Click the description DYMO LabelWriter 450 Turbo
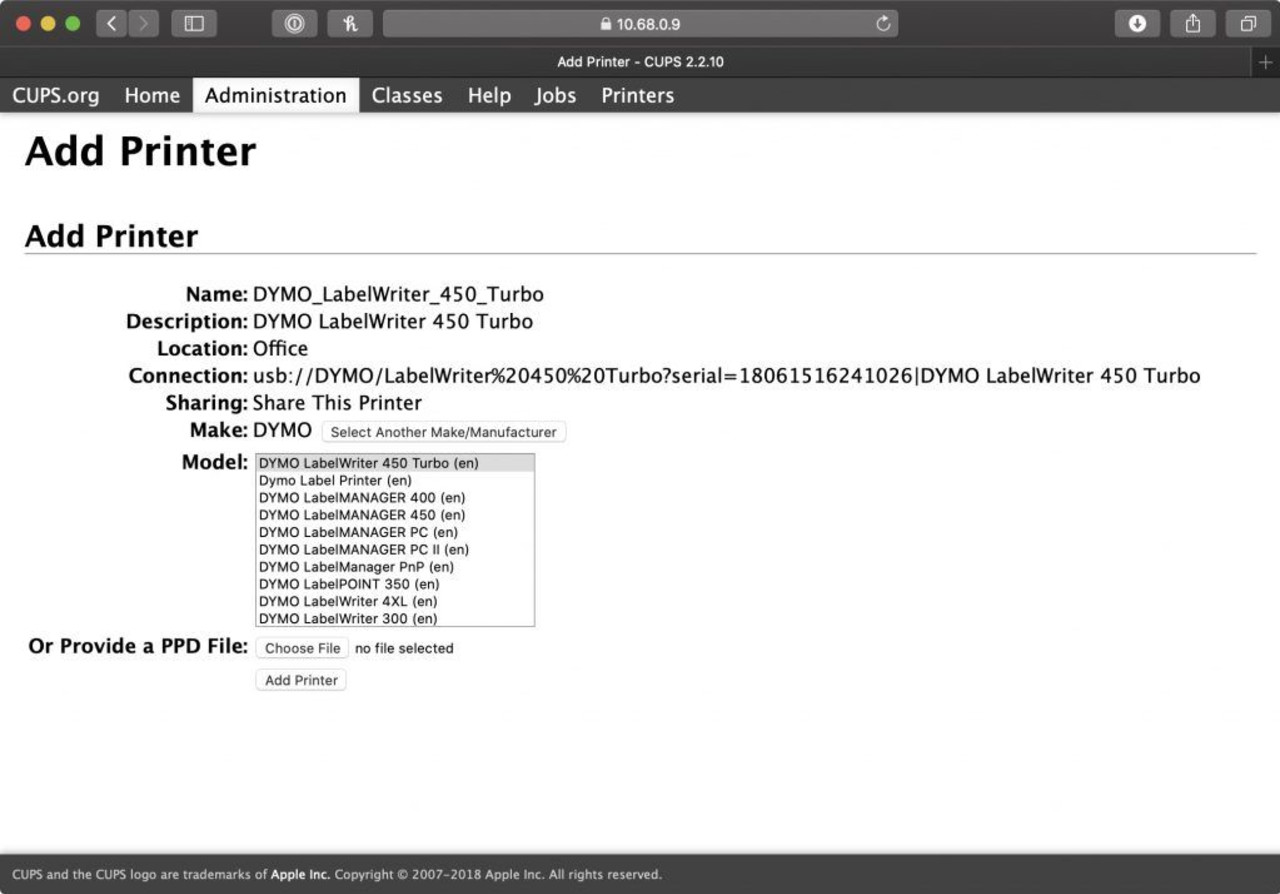This screenshot has height=894, width=1280. (393, 322)
